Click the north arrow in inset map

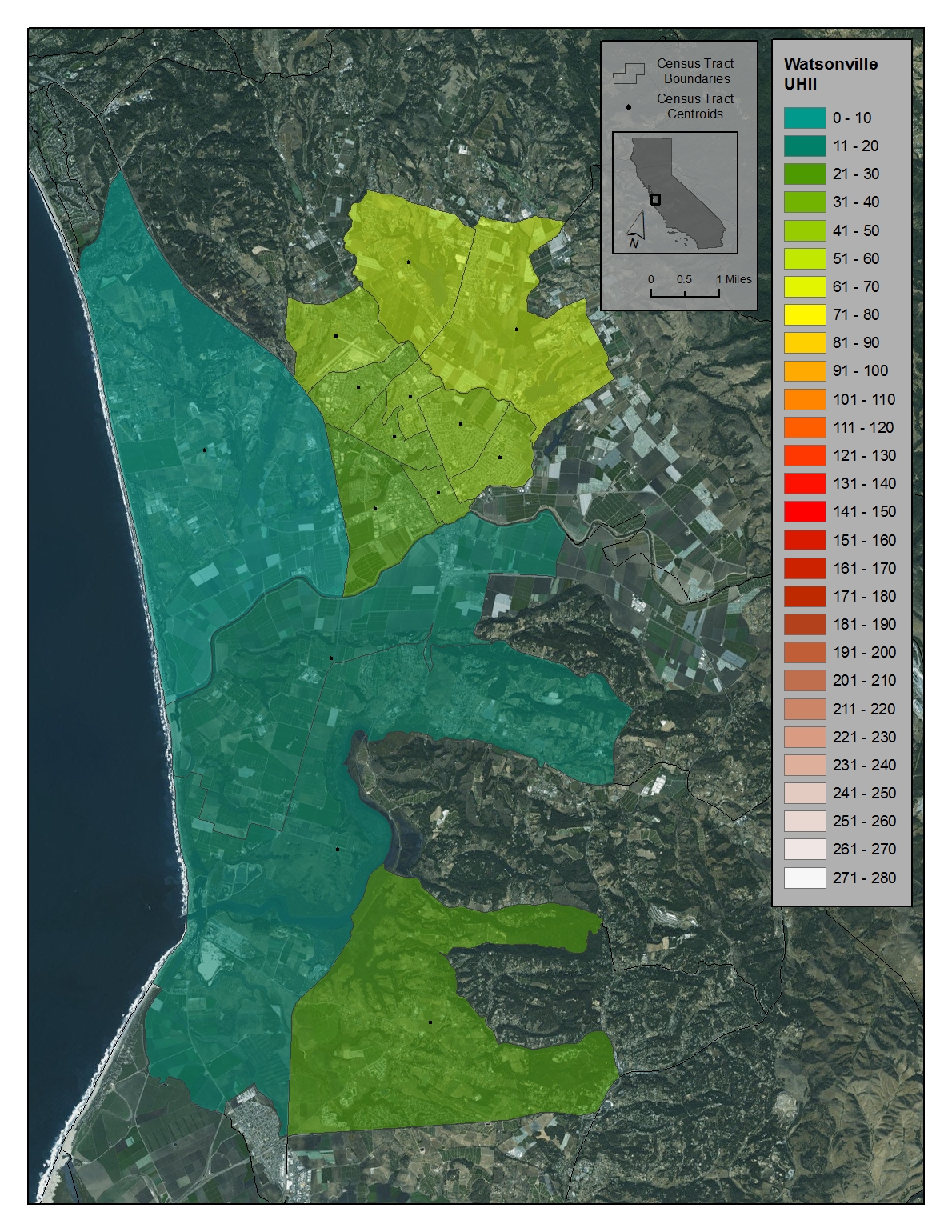[x=634, y=231]
